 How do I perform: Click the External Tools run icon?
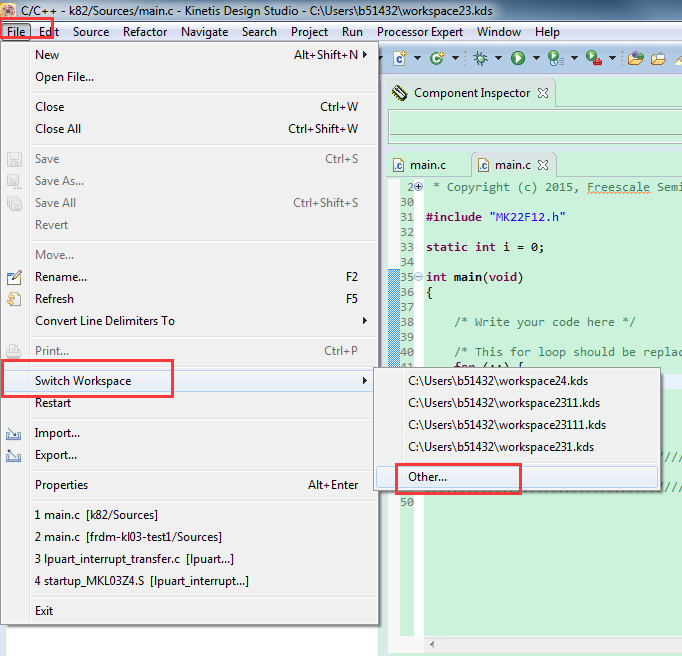click(x=594, y=58)
